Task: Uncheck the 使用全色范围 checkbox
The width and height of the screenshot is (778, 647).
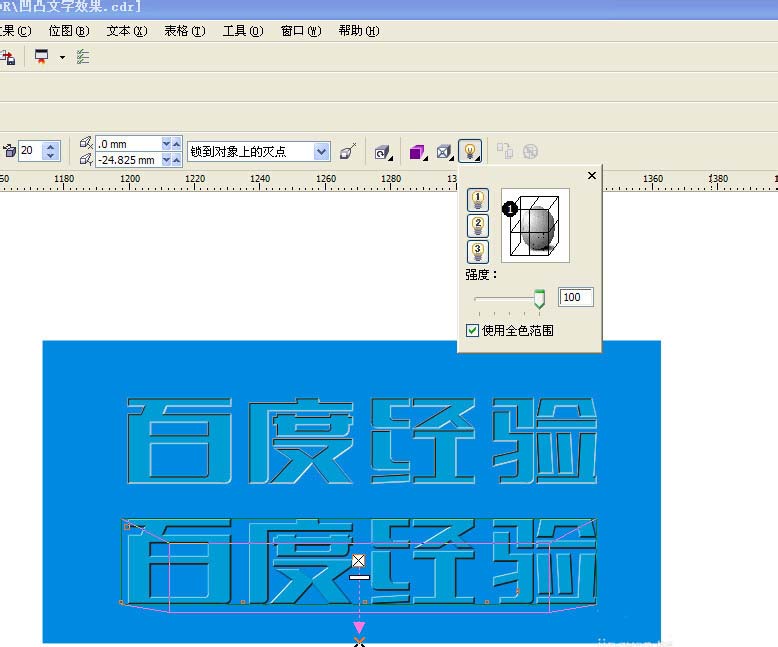Action: [472, 330]
